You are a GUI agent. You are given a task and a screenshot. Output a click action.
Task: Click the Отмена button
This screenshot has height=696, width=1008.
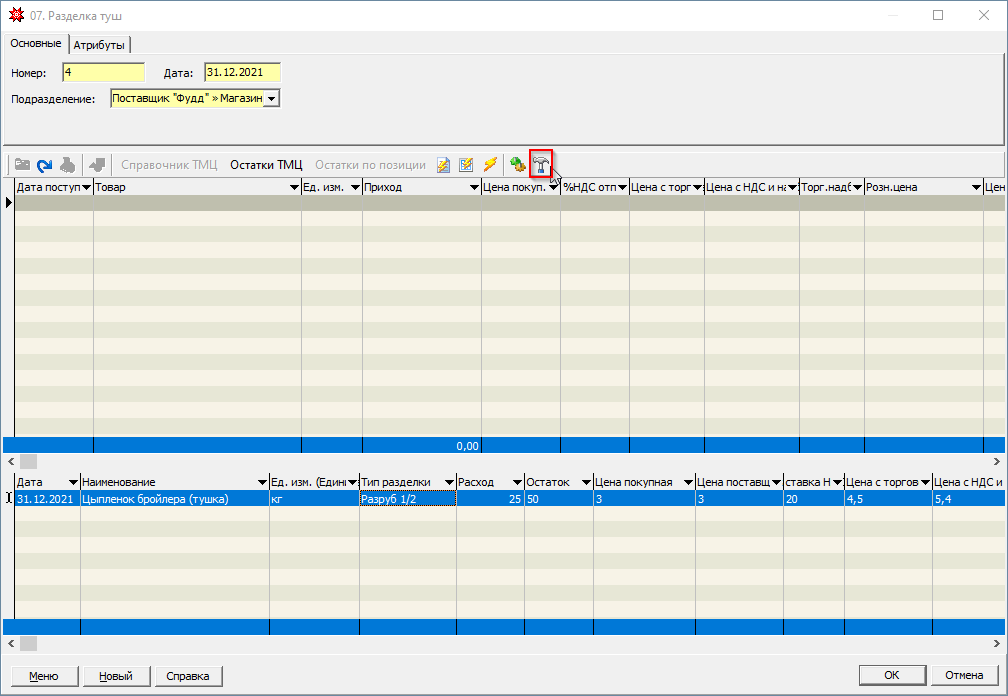(964, 676)
